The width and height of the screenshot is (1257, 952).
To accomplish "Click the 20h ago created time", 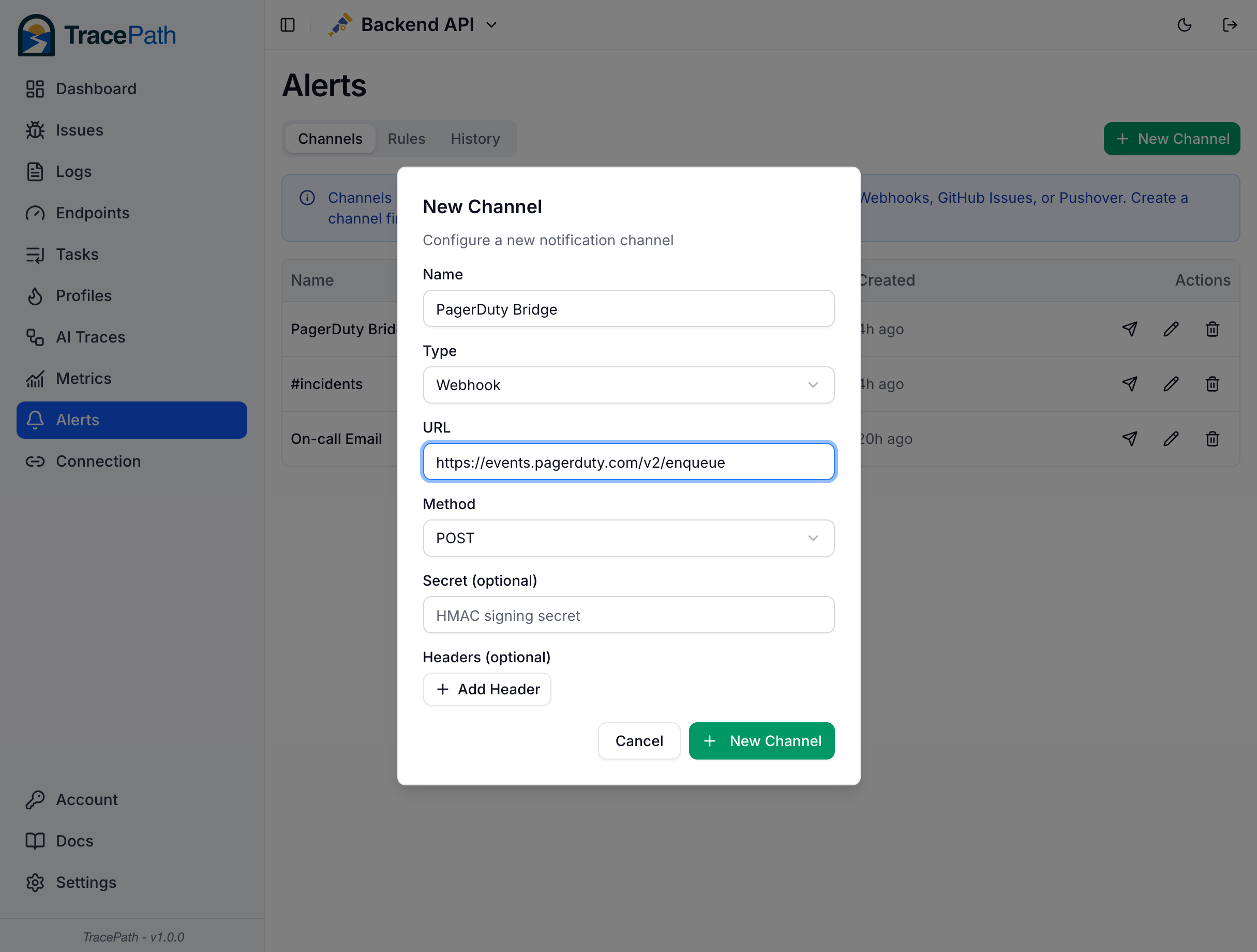I will 886,439.
